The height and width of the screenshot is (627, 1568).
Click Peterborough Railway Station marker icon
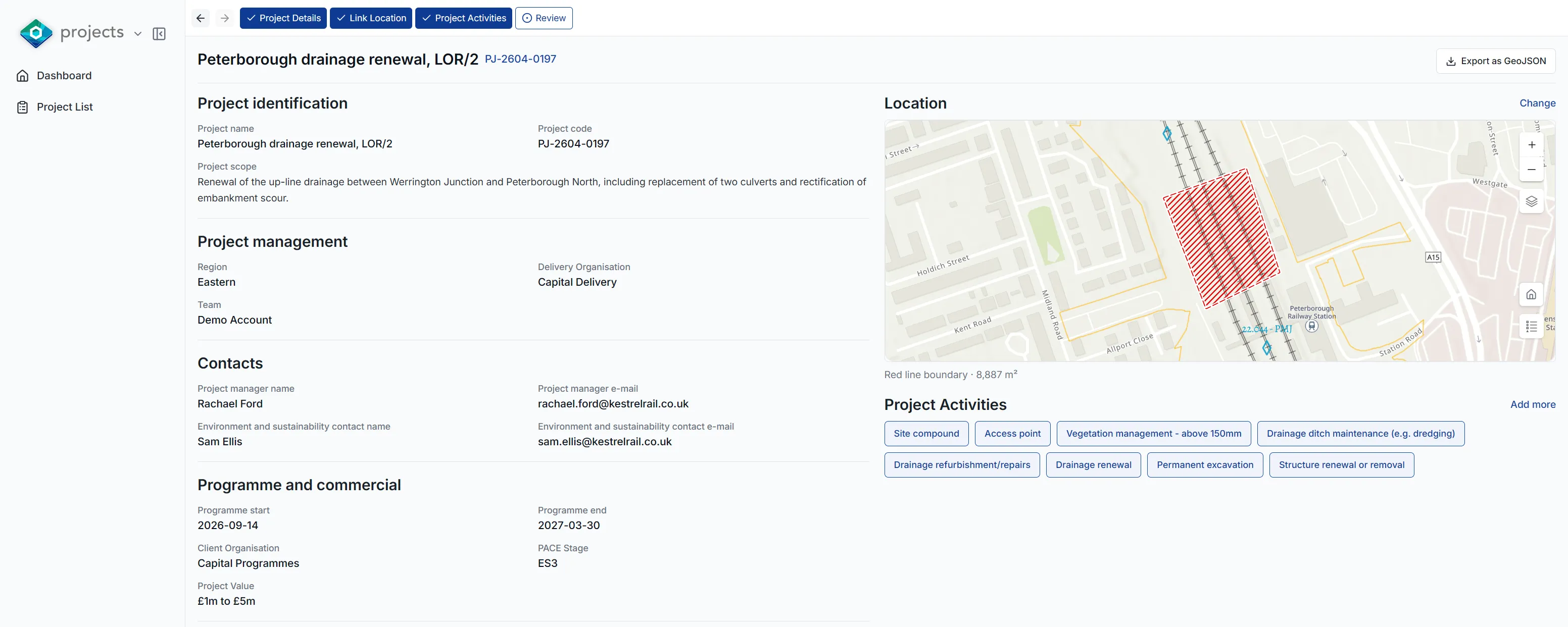coord(1312,326)
